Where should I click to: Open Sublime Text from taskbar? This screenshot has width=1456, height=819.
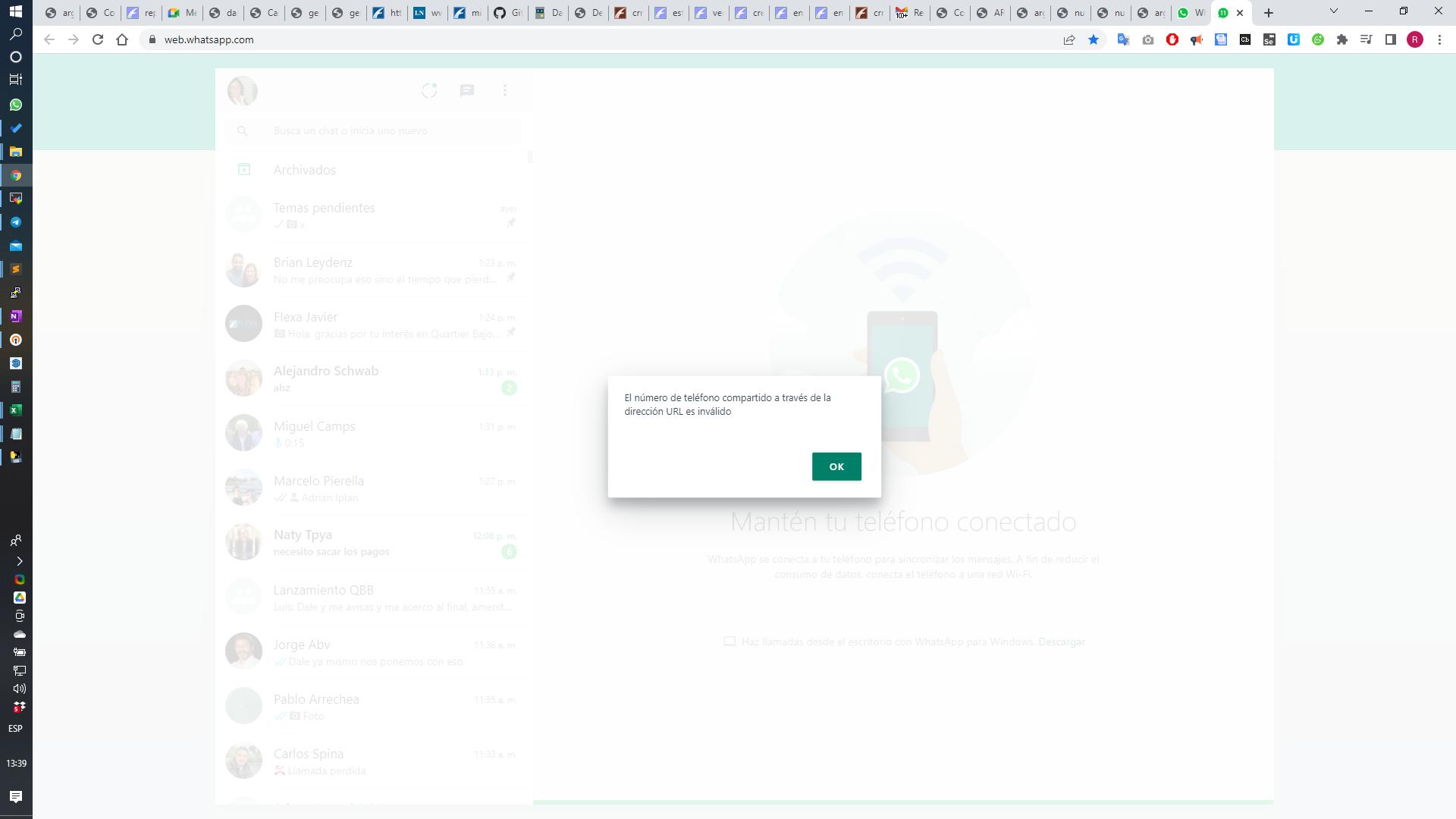tap(16, 269)
